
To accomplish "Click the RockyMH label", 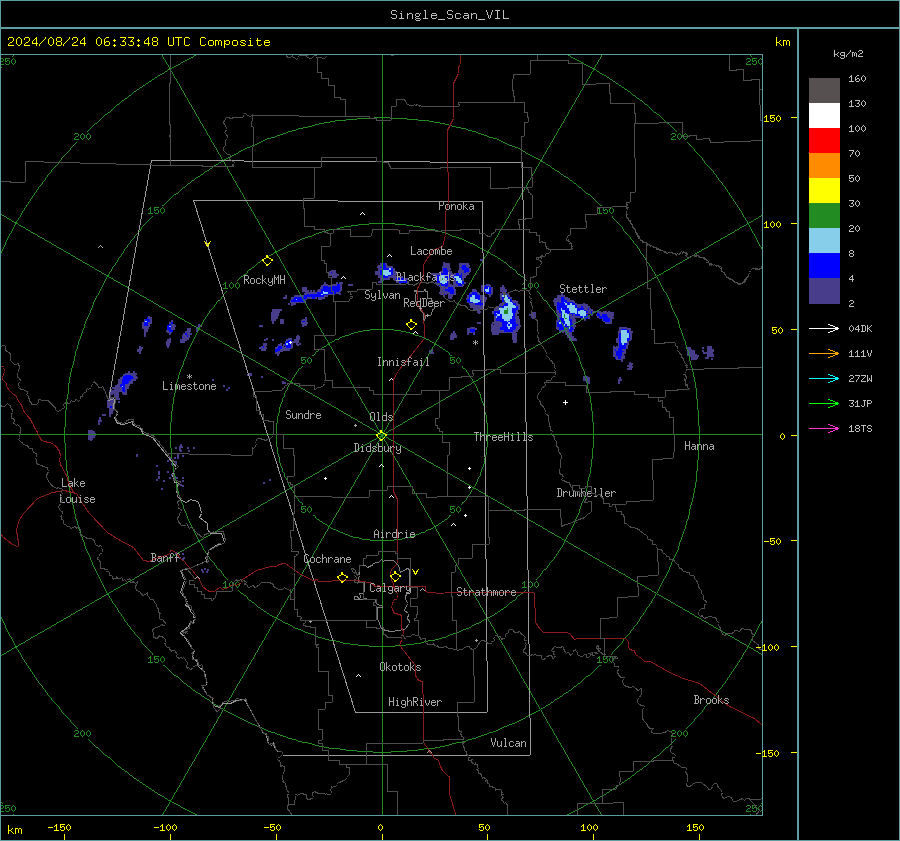I will coord(264,280).
